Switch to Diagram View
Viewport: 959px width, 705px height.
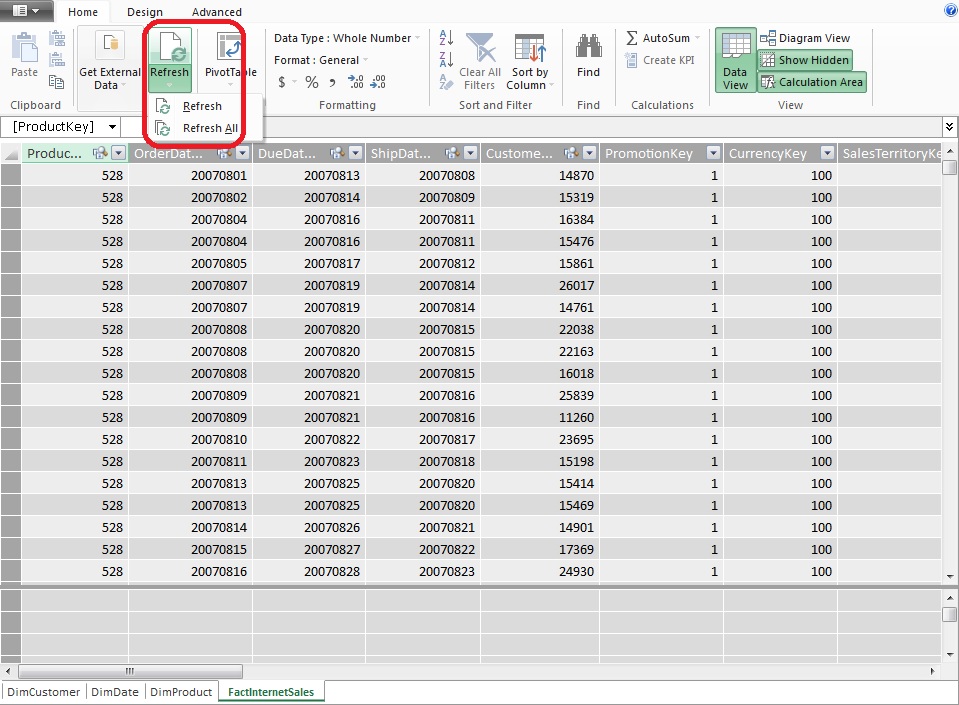point(805,37)
